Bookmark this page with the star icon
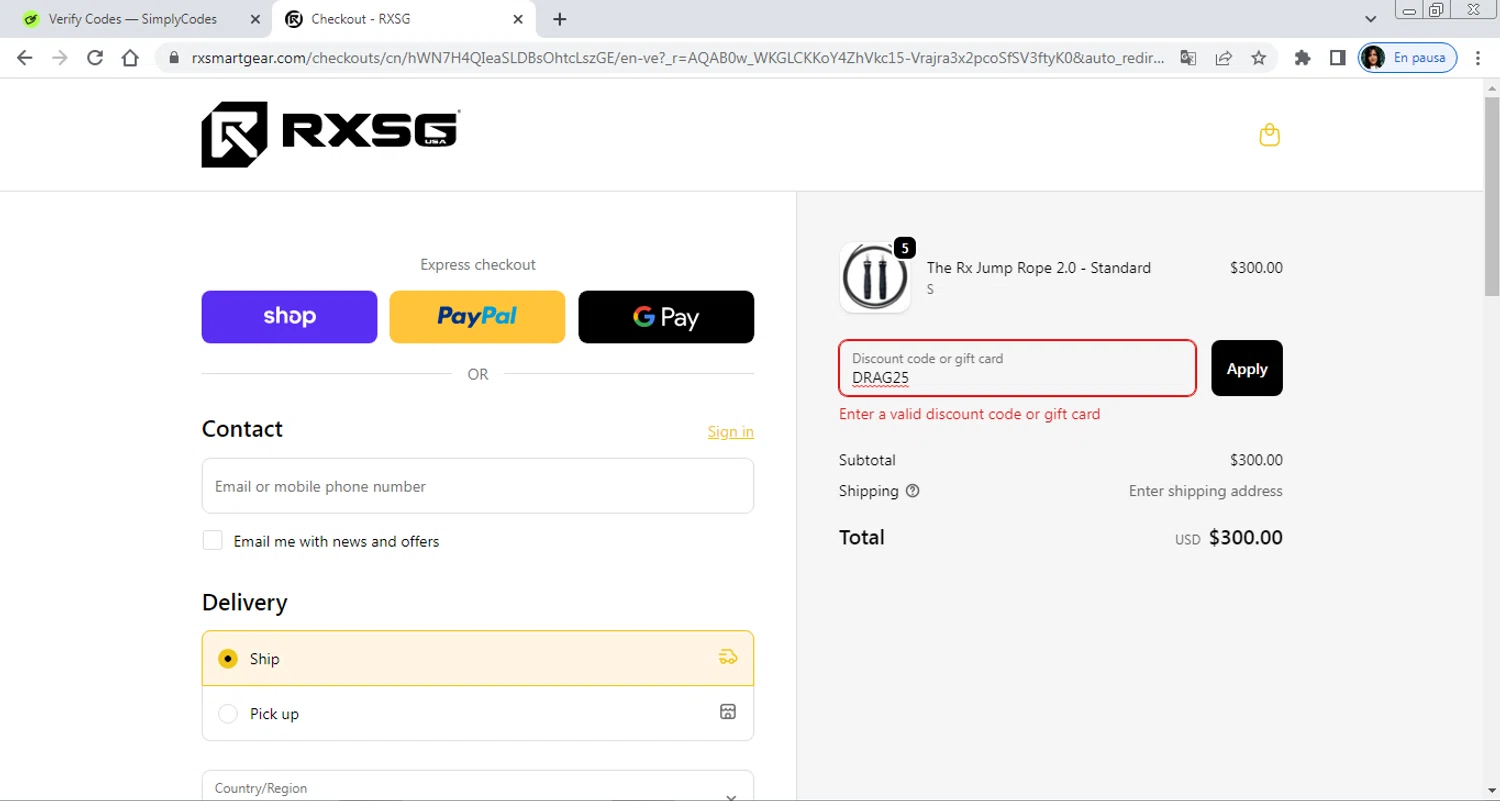This screenshot has height=801, width=1500. pyautogui.click(x=1259, y=58)
